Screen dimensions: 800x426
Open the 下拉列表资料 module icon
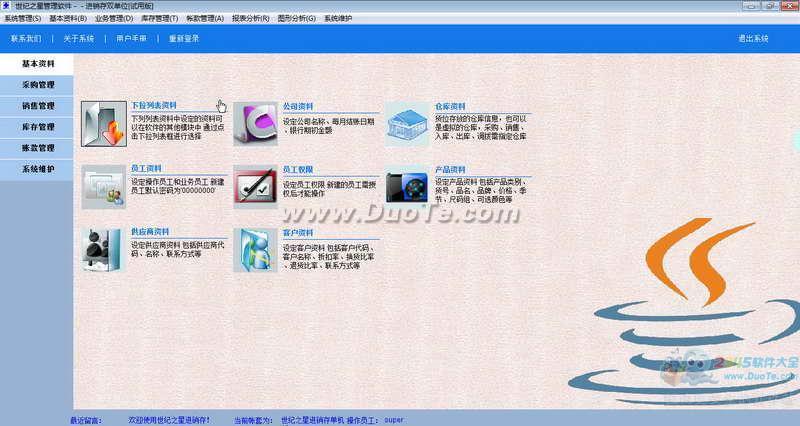click(104, 124)
